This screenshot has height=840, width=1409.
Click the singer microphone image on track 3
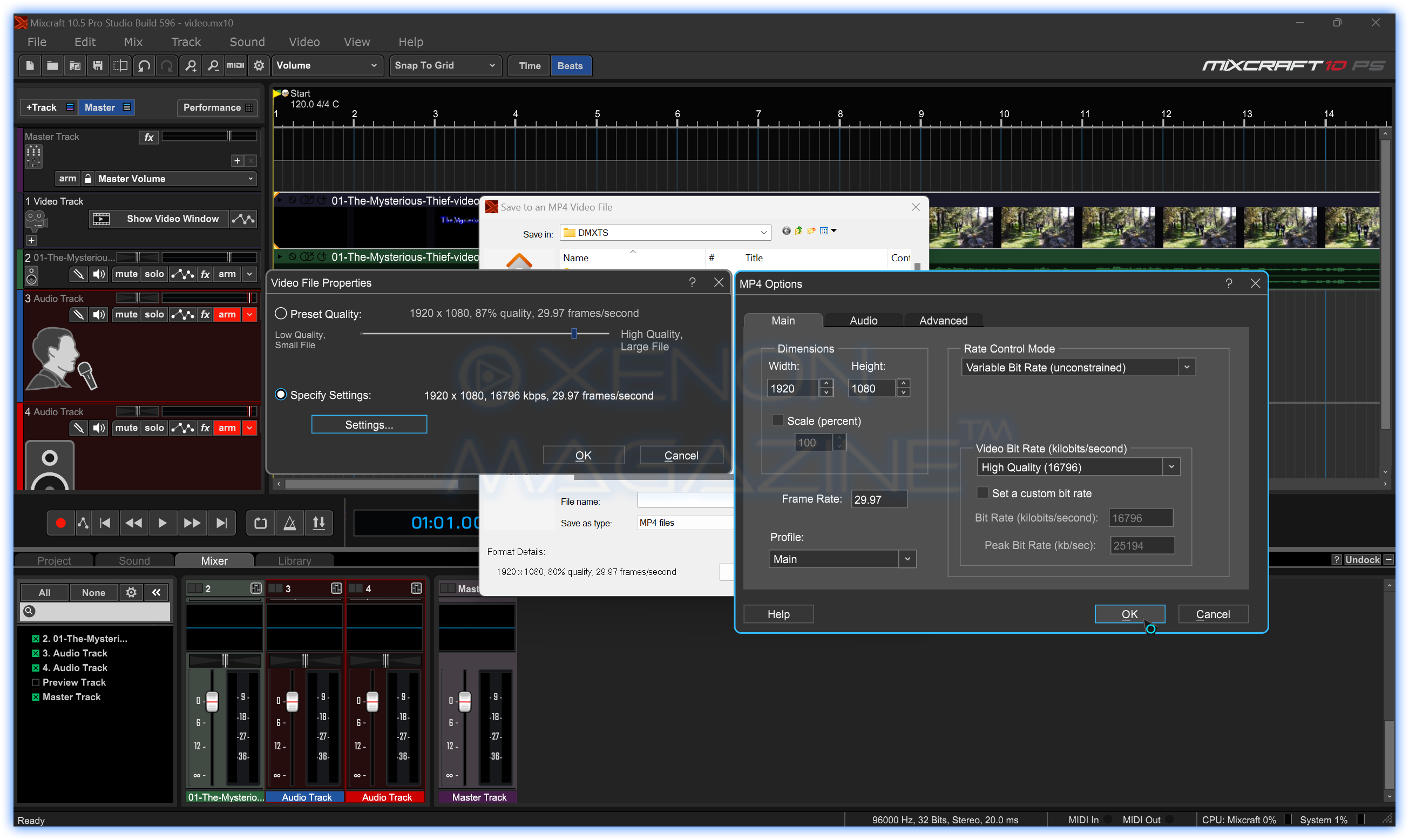coord(62,359)
